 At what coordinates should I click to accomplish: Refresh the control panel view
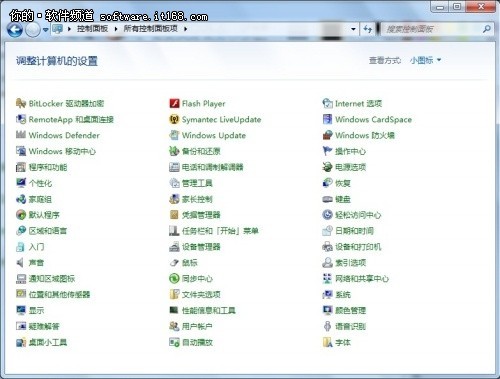pos(368,29)
